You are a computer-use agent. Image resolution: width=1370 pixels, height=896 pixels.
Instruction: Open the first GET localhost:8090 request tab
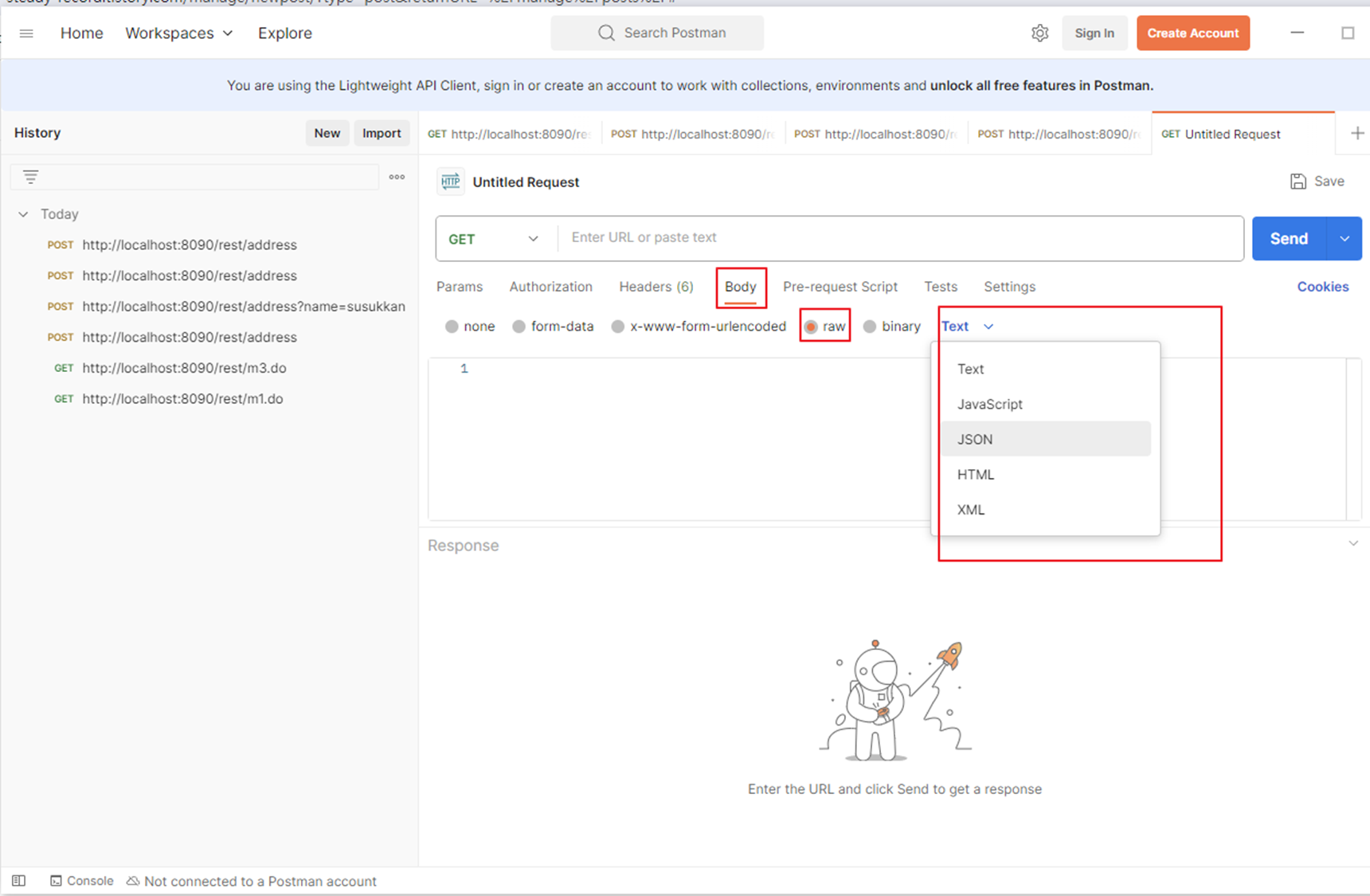(x=511, y=134)
